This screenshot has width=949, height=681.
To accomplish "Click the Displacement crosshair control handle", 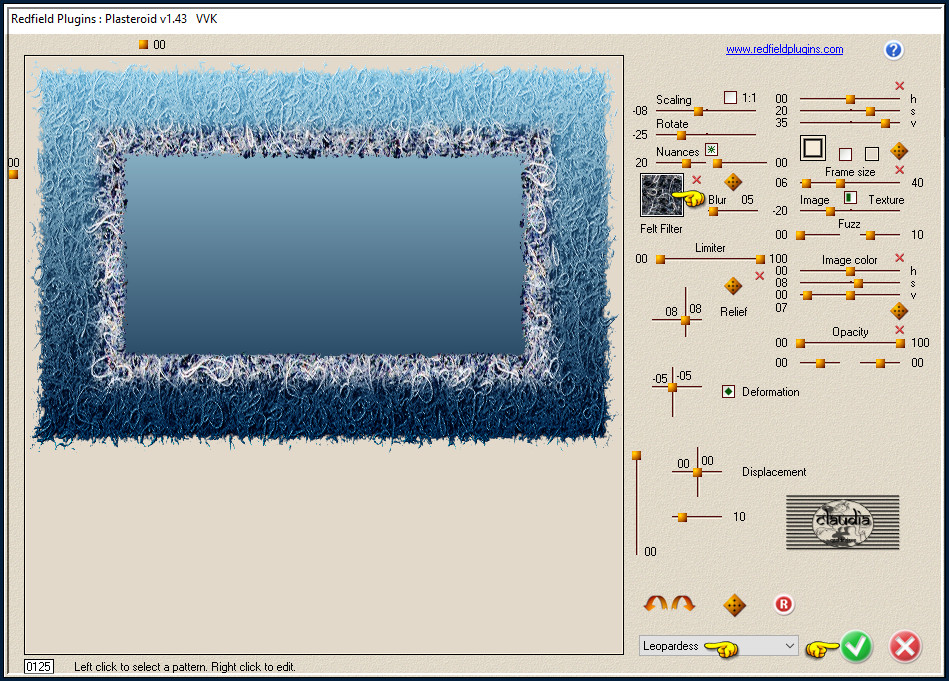I will [697, 472].
